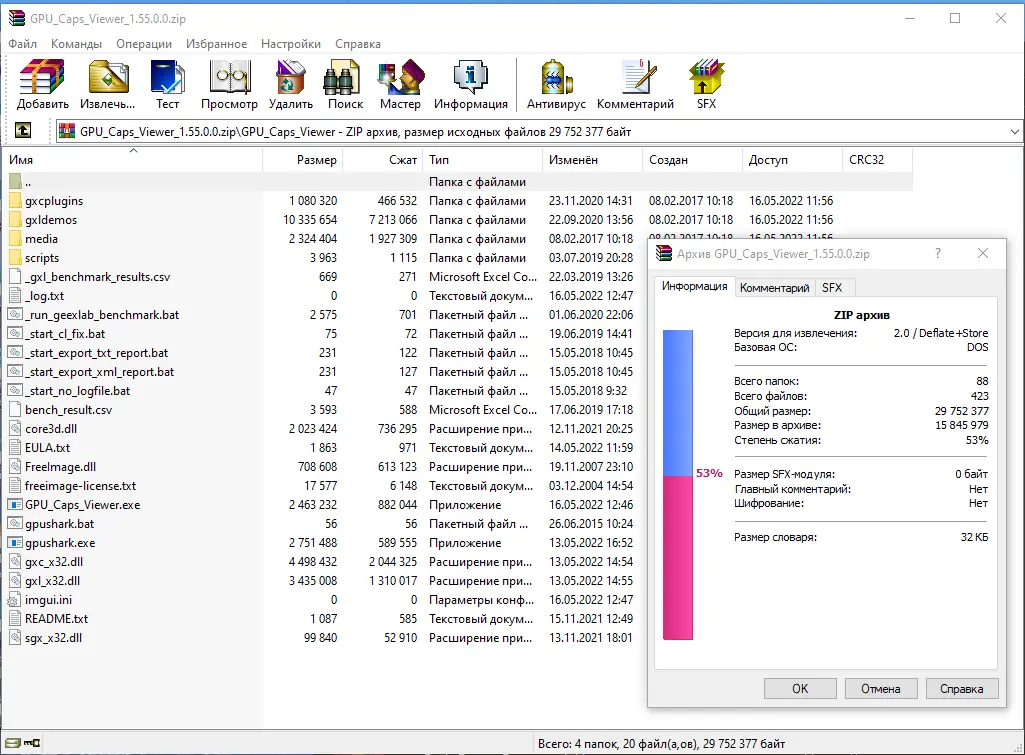Confirm the dialog with OK
The height and width of the screenshot is (755, 1025).
pyautogui.click(x=800, y=688)
